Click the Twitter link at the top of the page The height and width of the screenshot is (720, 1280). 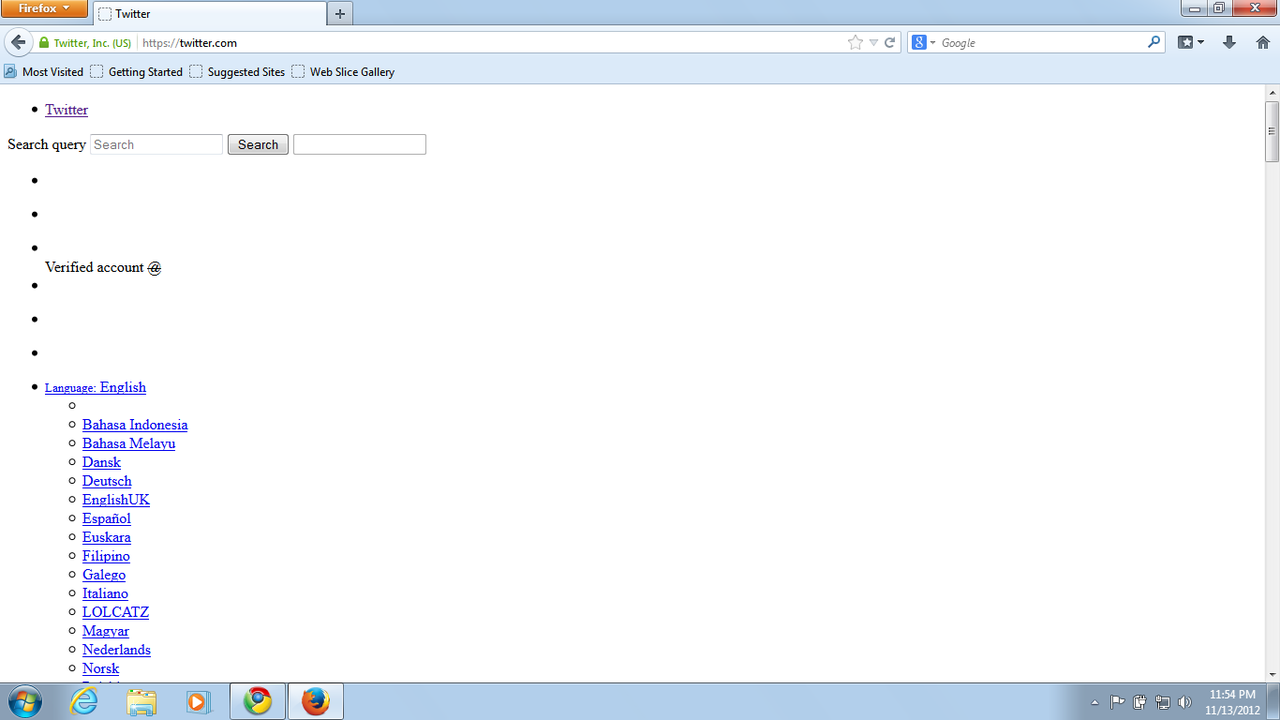pyautogui.click(x=66, y=110)
